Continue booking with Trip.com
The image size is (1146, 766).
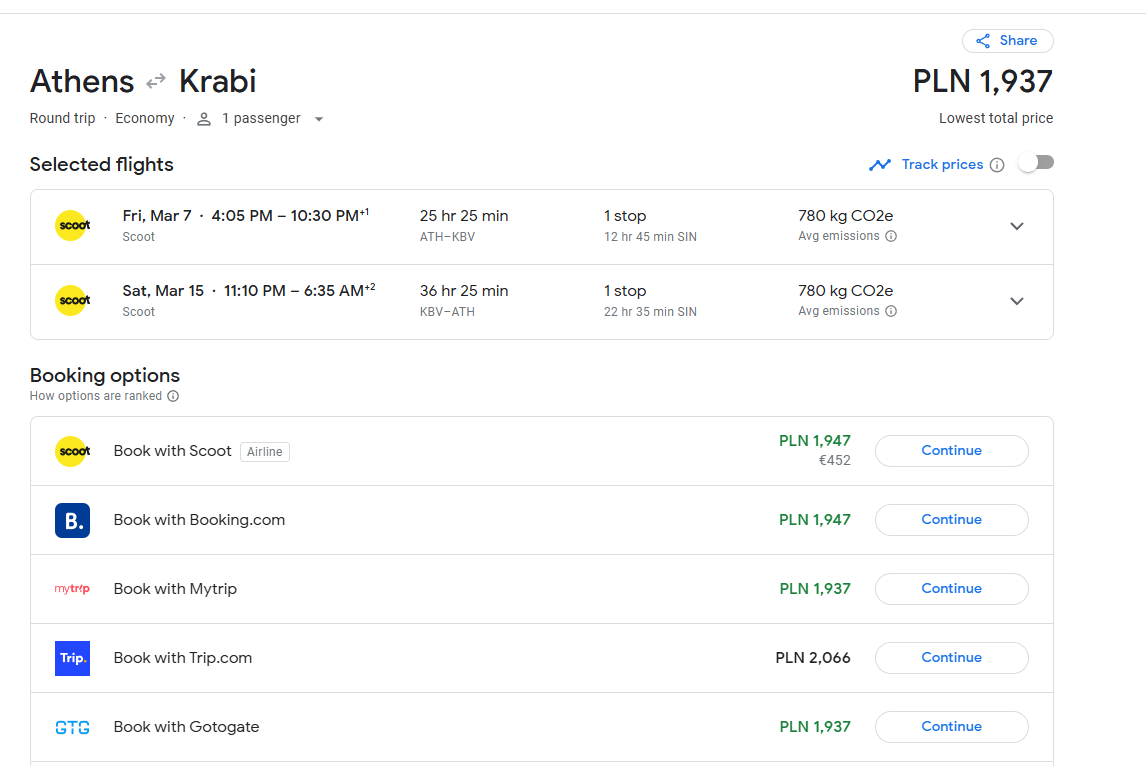tap(952, 658)
